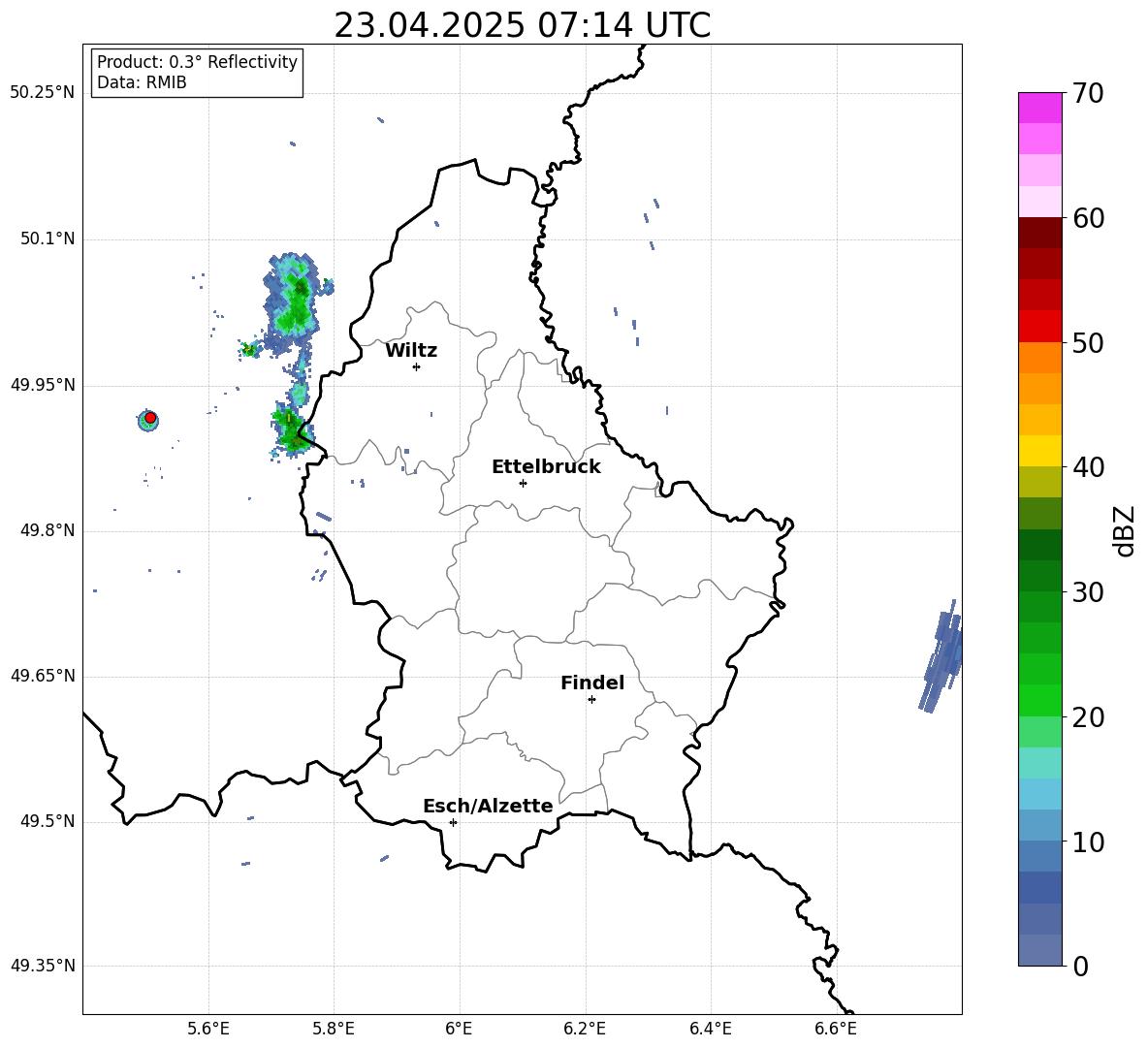1148x1048 pixels.
Task: Click the grey-blue swatch at the colorbar bottom
Action: pos(1039,950)
